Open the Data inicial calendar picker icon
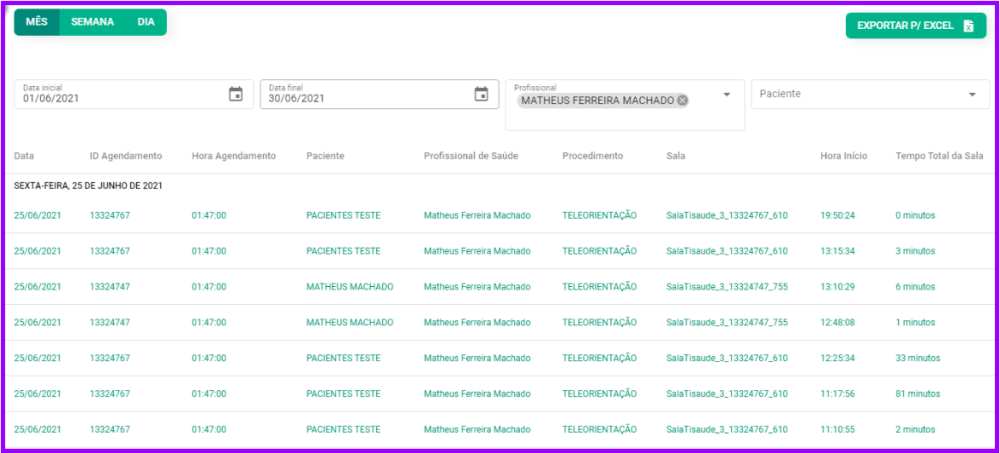 236,94
